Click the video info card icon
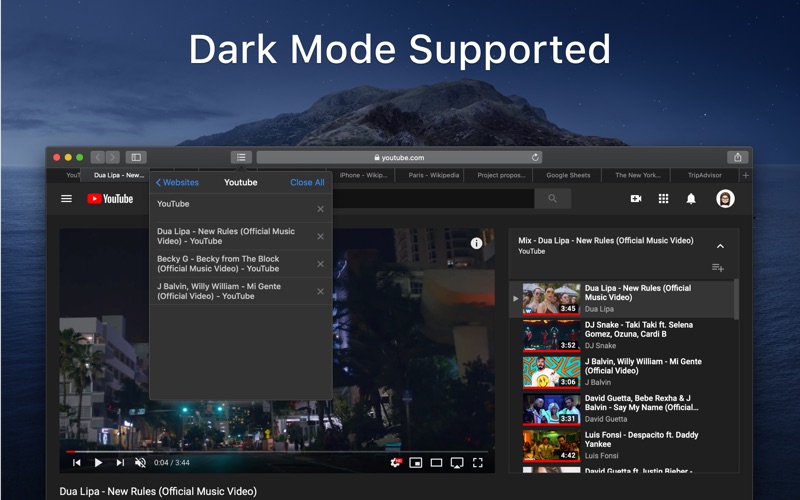The height and width of the screenshot is (500, 800). click(476, 243)
